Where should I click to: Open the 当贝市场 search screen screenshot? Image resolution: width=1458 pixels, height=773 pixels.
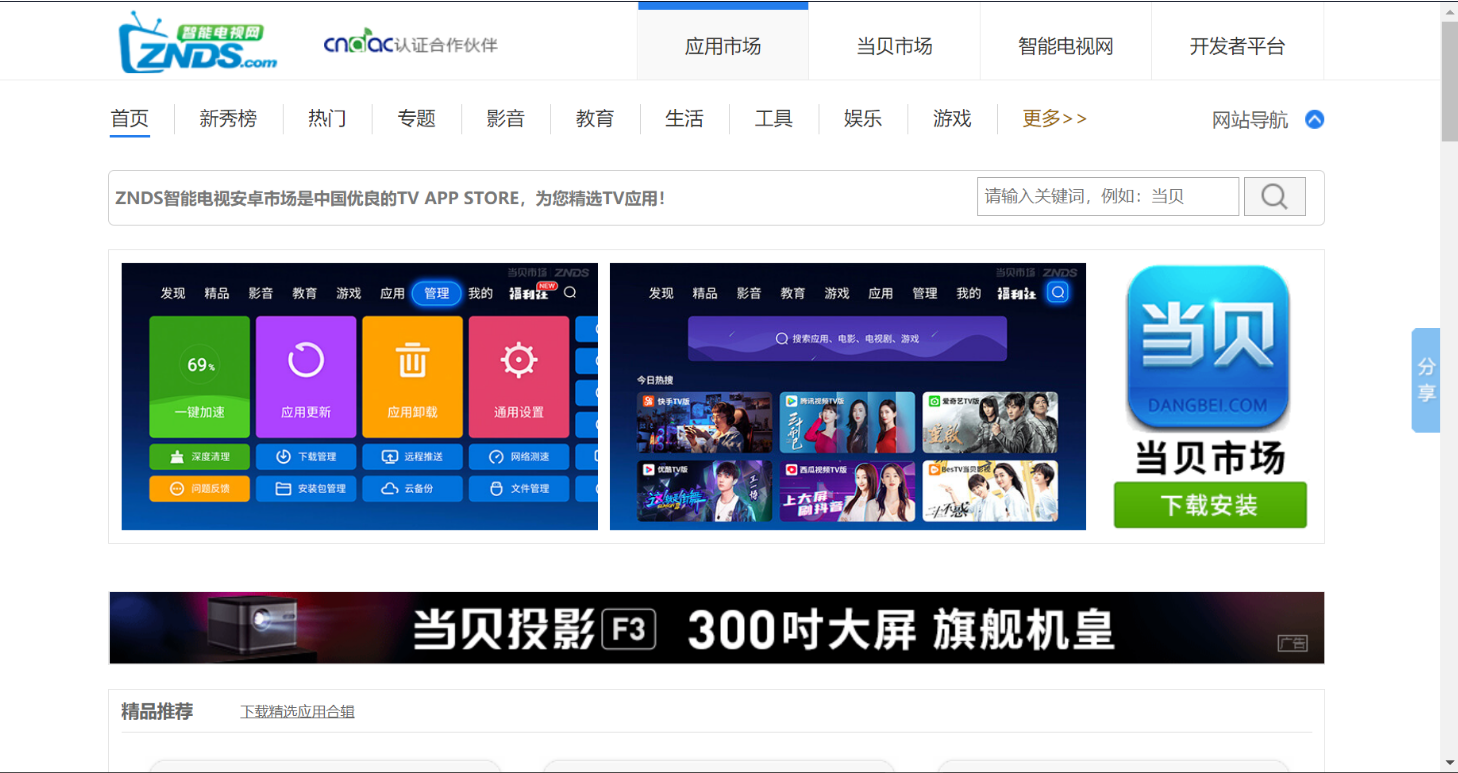(847, 396)
